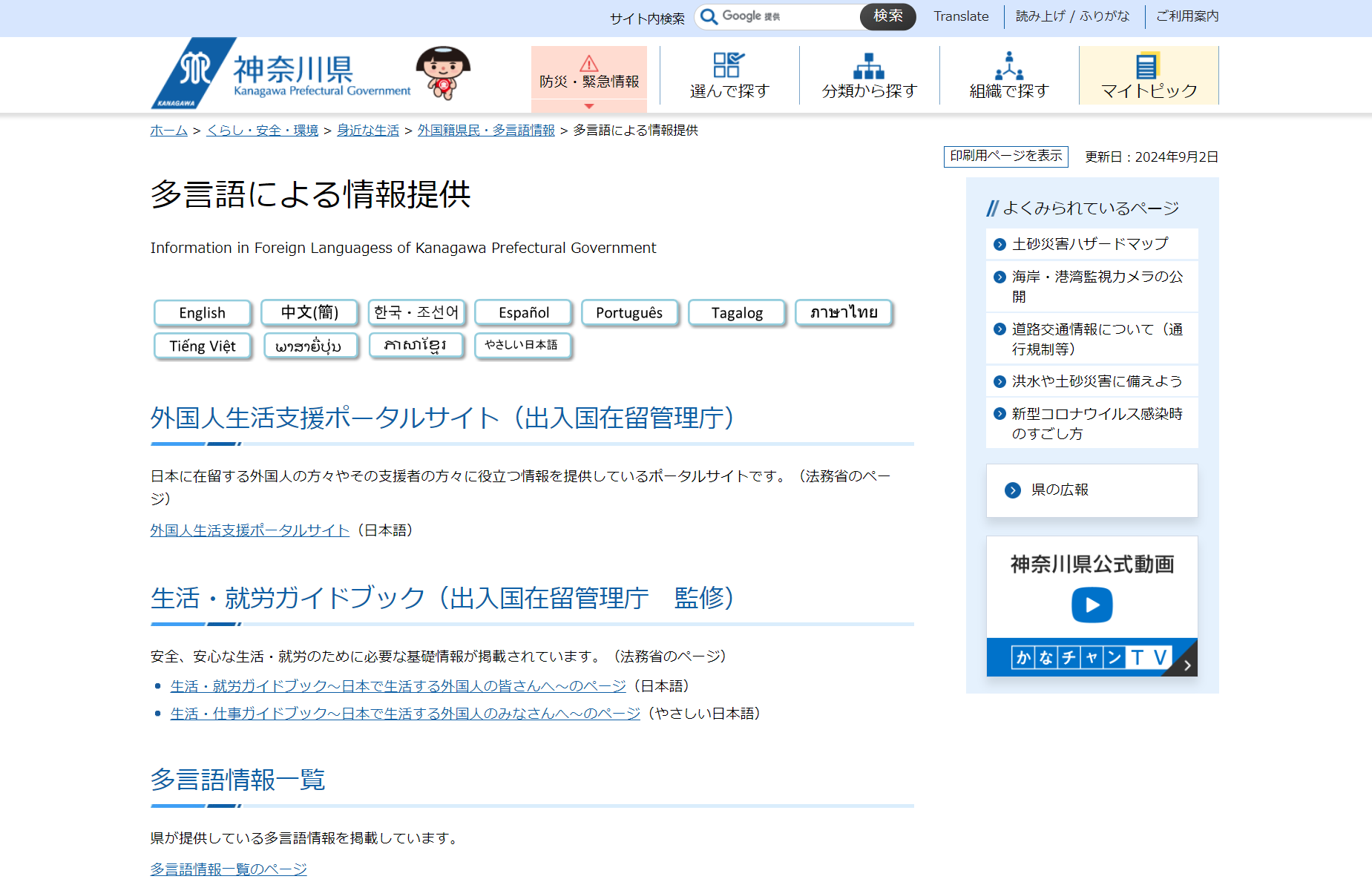1372x882 pixels.
Task: Open the 県の広報 arrow link
Action: pyautogui.click(x=1013, y=490)
